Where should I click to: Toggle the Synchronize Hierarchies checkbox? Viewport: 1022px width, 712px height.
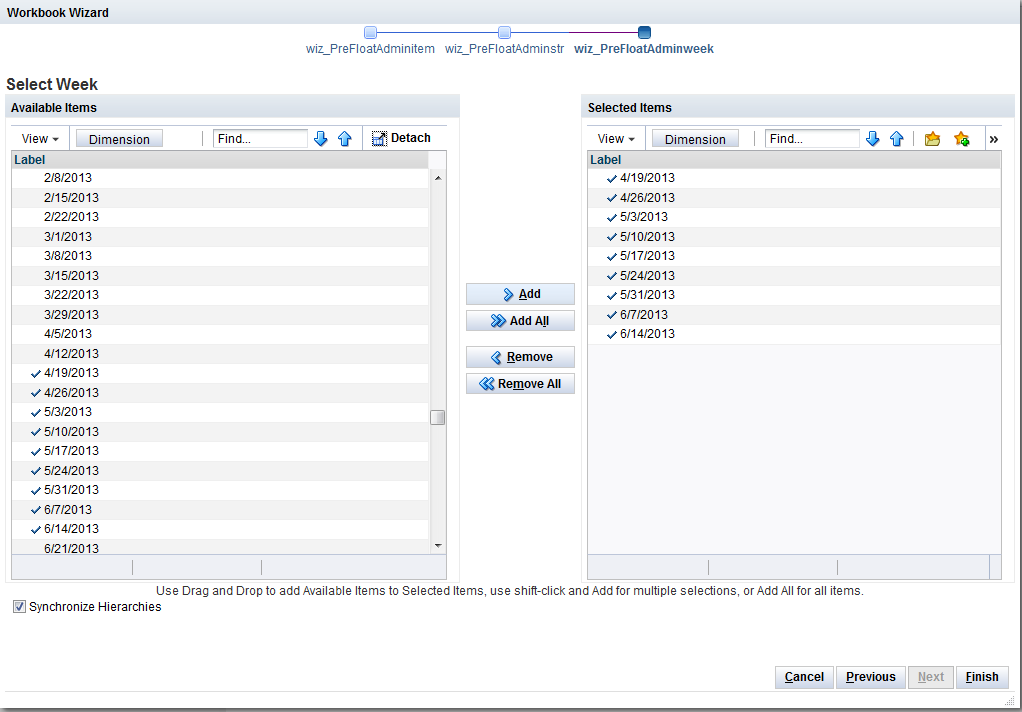pyautogui.click(x=20, y=607)
